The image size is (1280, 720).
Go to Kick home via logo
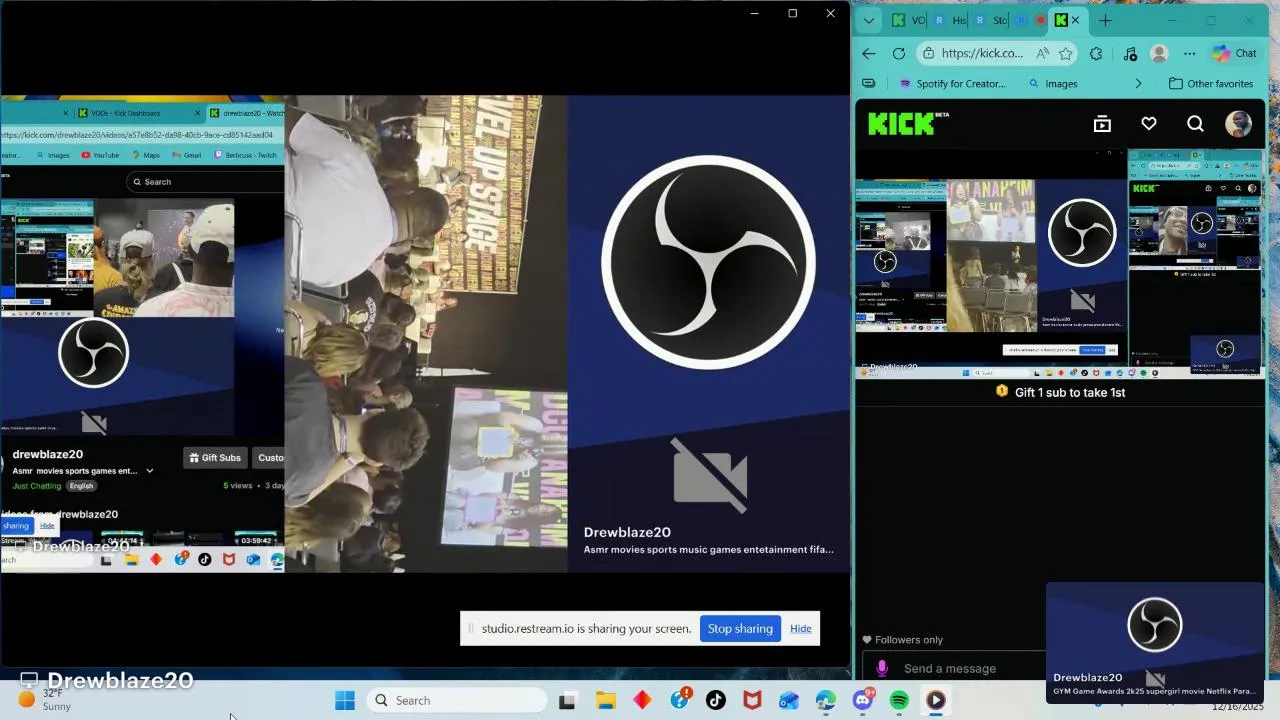pyautogui.click(x=908, y=123)
